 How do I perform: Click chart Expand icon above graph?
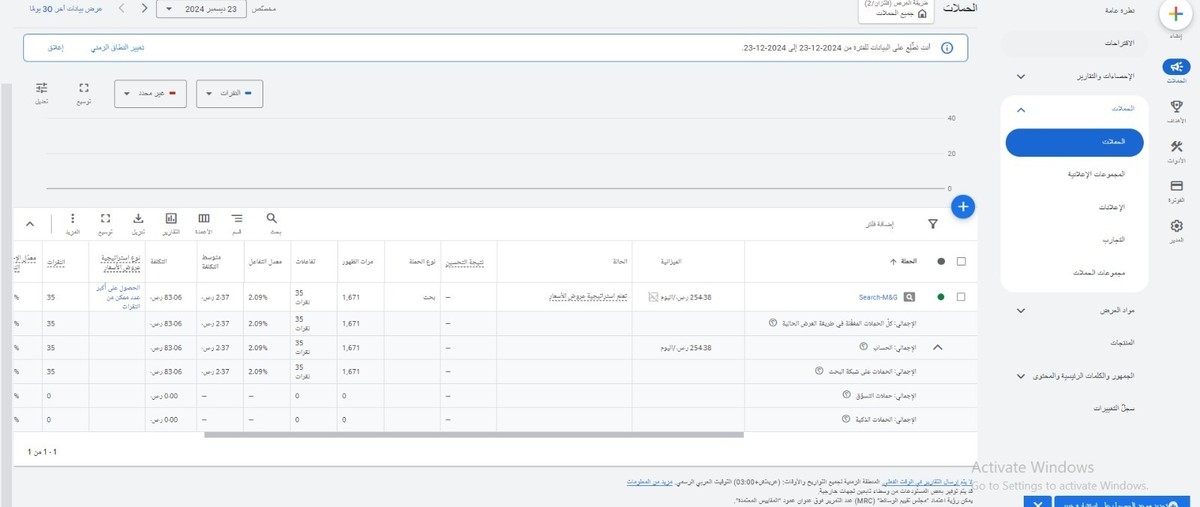pyautogui.click(x=84, y=88)
